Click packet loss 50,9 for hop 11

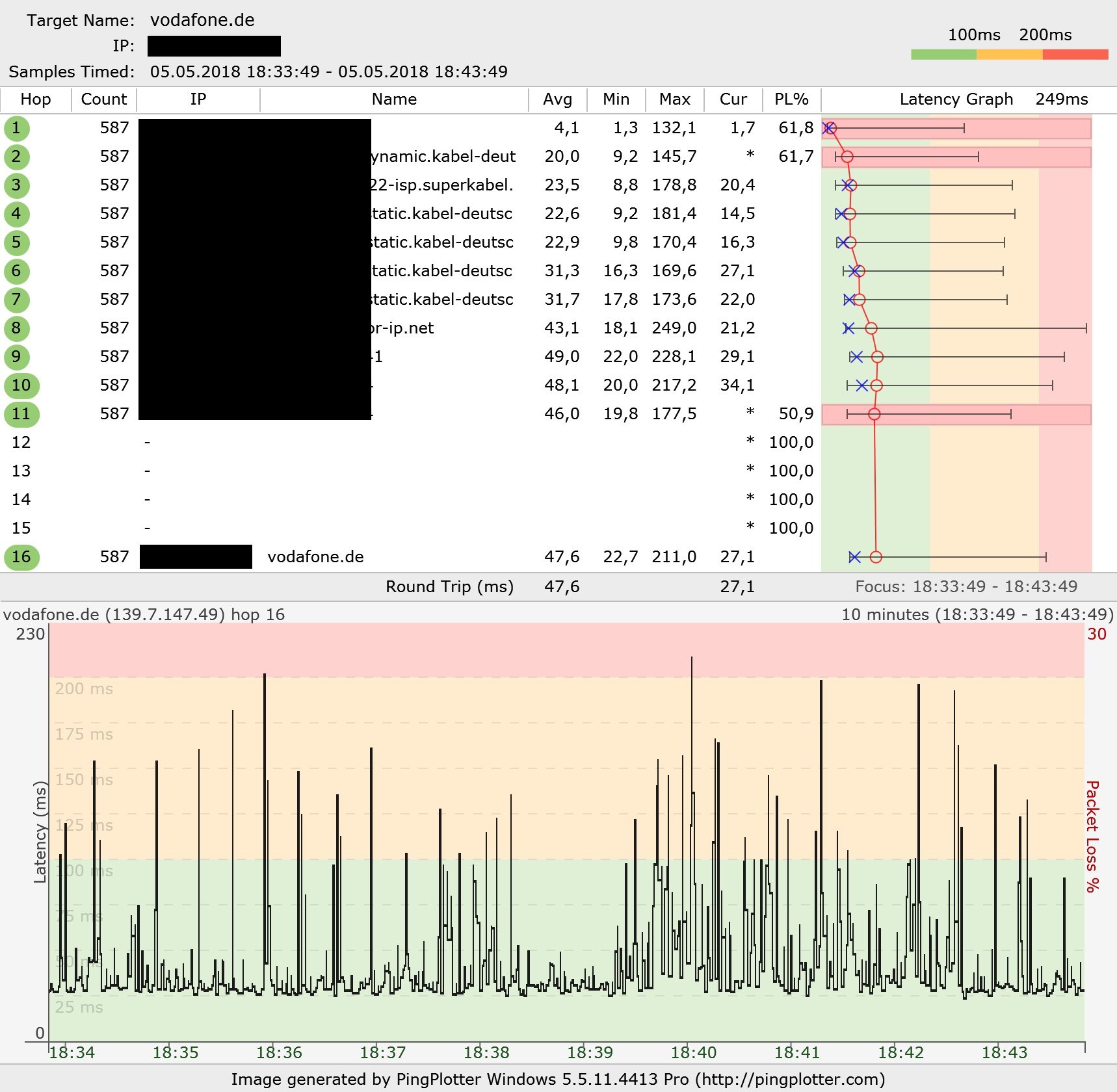pos(796,414)
